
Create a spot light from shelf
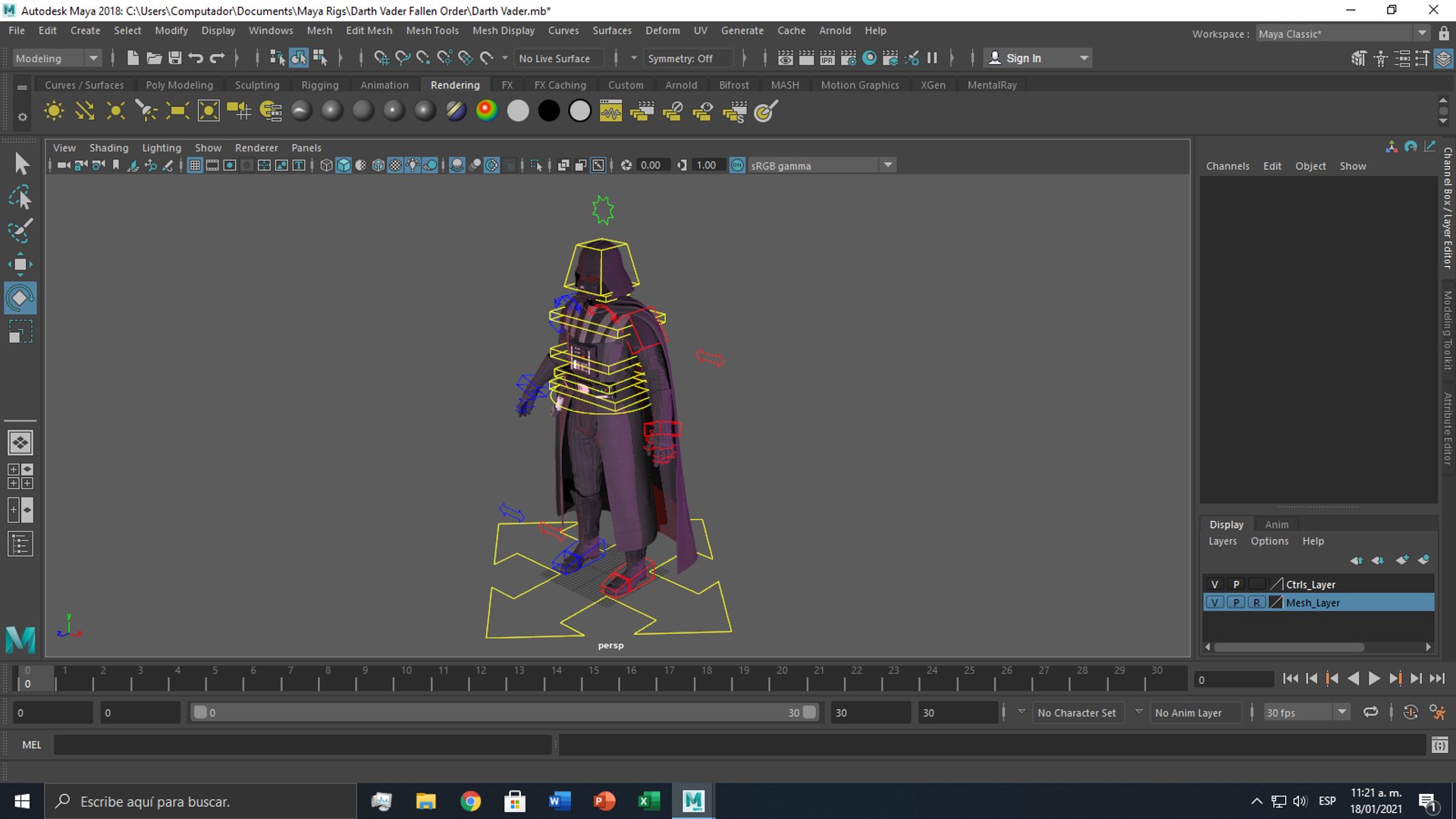pos(146,111)
